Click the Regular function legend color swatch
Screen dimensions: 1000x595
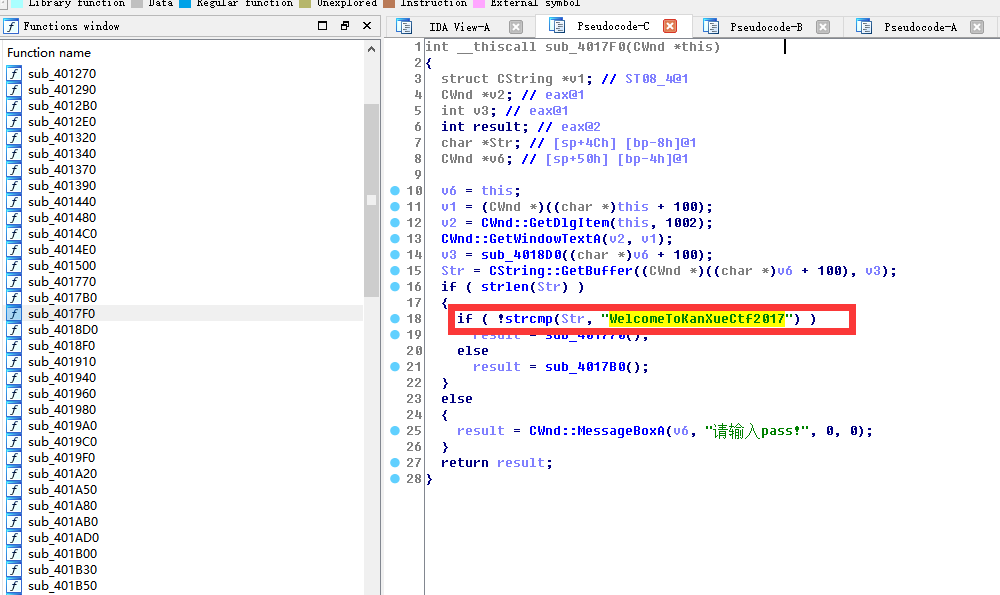click(186, 3)
